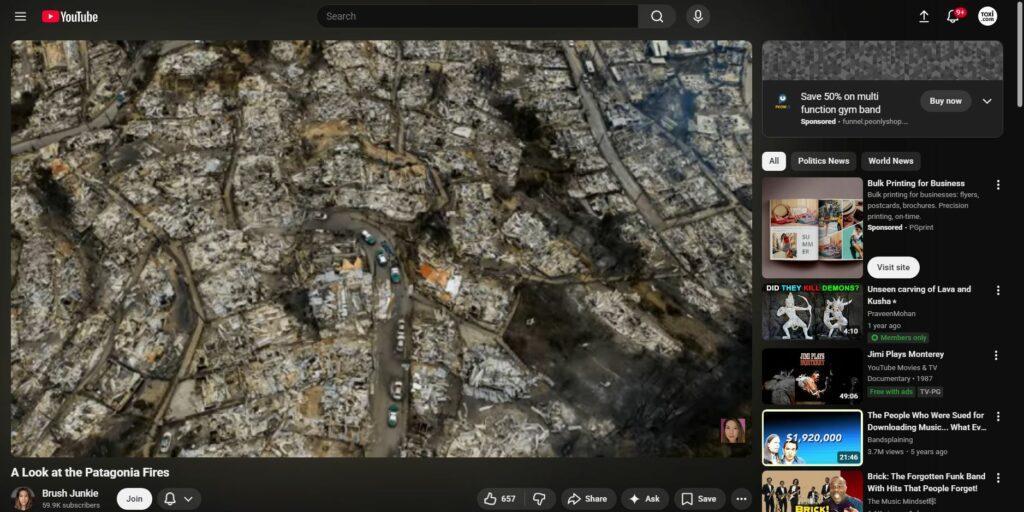Screen dimensions: 1024x512
Task: Expand the sponsored gym band ad chevron
Action: [x=987, y=101]
